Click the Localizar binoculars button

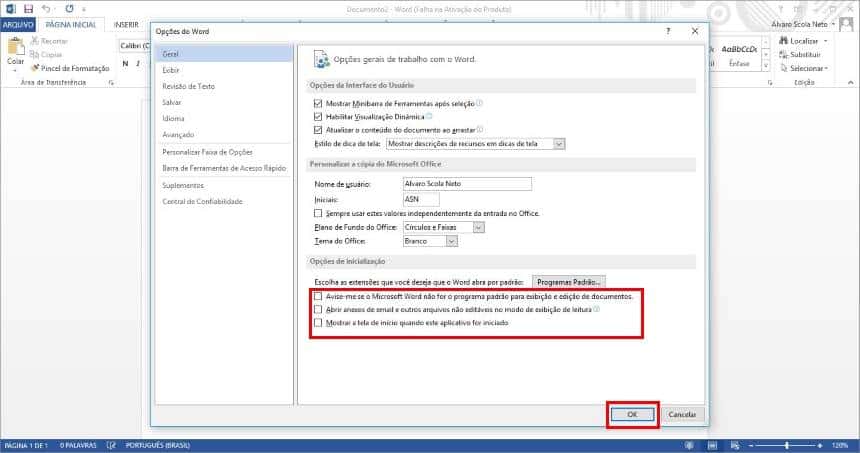click(799, 41)
